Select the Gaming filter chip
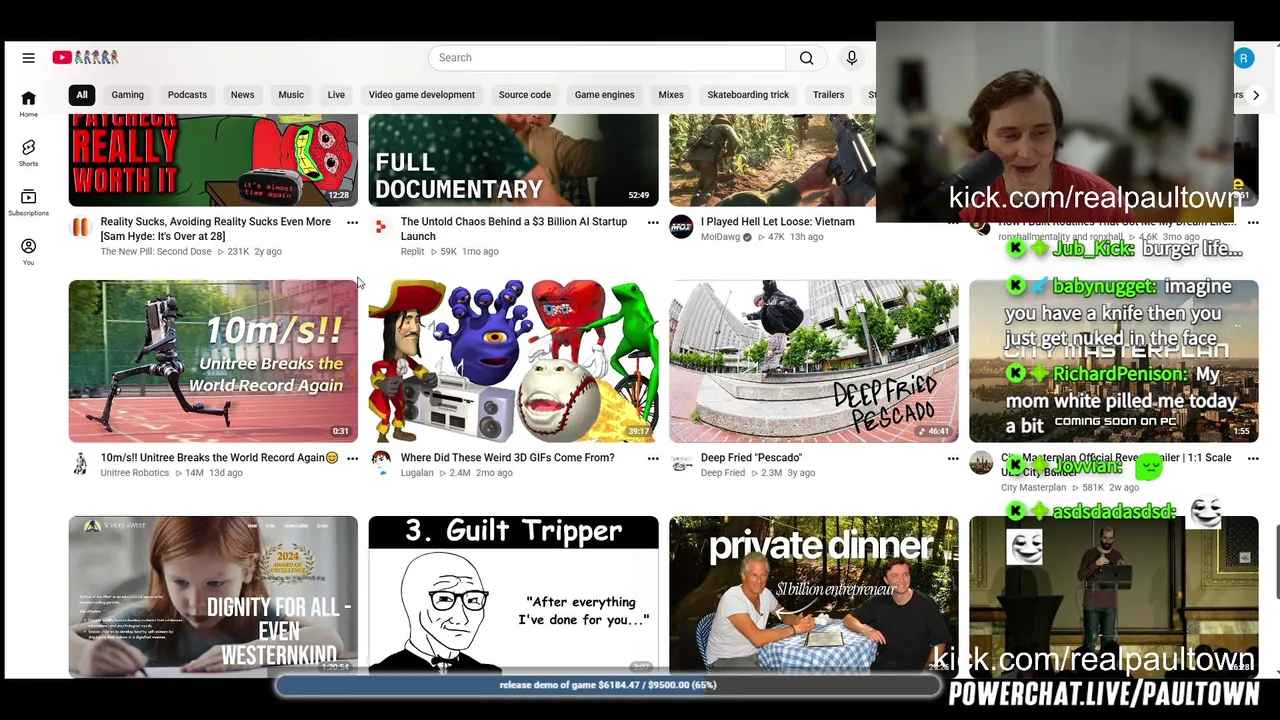1280x720 pixels. point(128,95)
